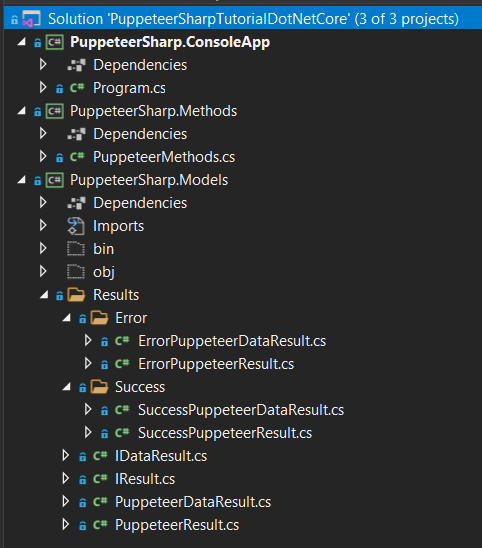Click the C# icon of PuppeteerDataResult.cs
Viewport: 482px width, 548px height.
(x=100, y=502)
